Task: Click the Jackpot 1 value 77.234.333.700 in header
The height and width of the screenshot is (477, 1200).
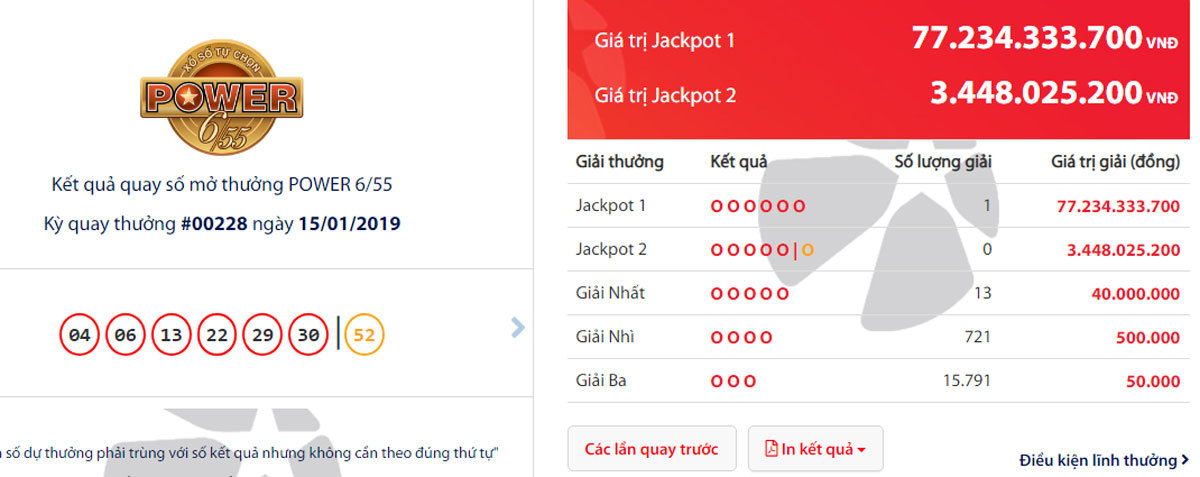Action: (1026, 39)
